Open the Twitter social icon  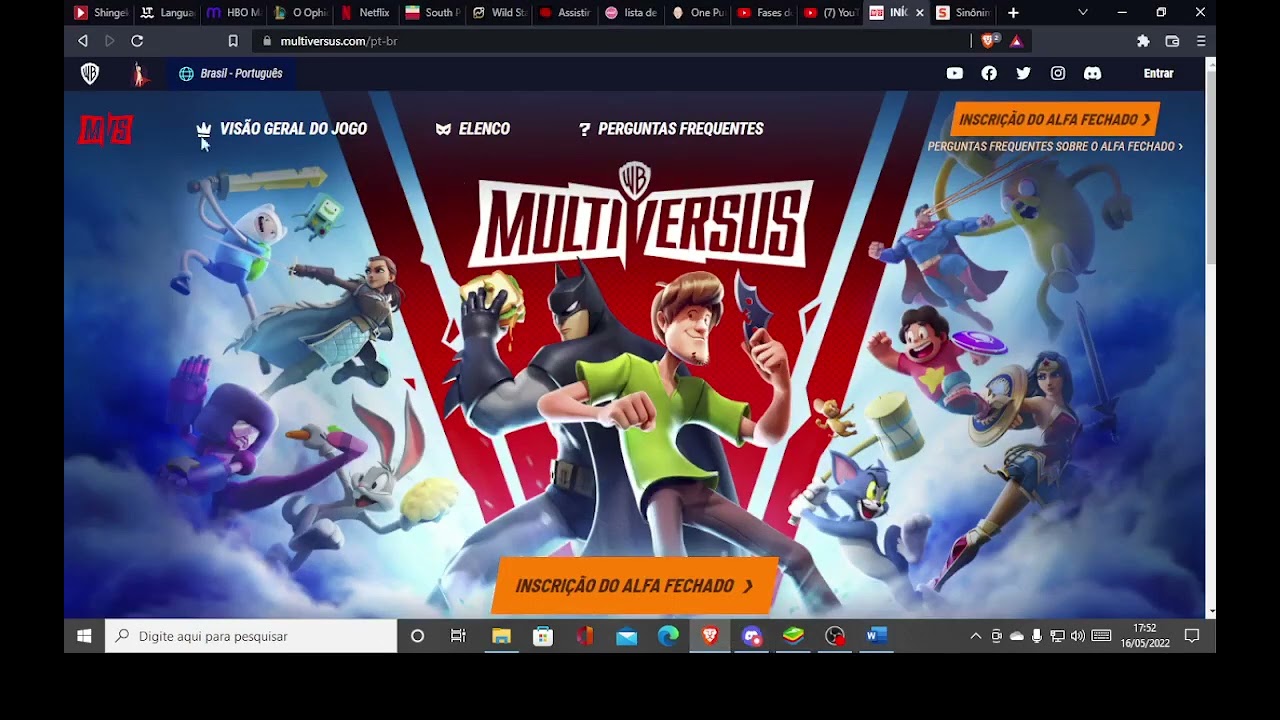coord(1023,73)
